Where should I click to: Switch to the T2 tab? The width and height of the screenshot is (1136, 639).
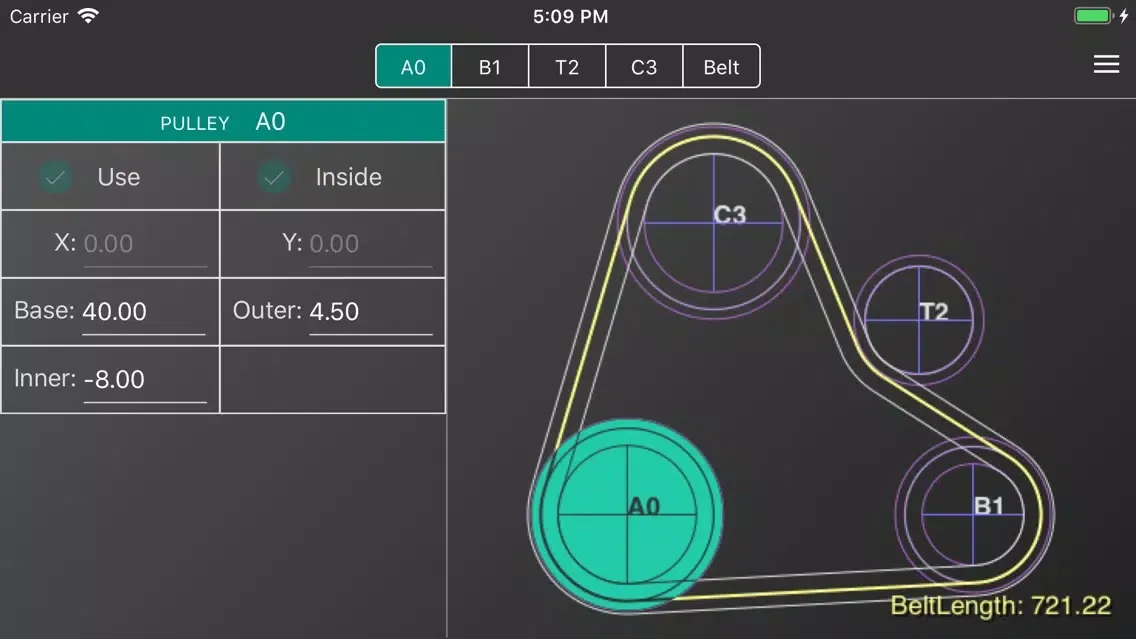point(567,67)
